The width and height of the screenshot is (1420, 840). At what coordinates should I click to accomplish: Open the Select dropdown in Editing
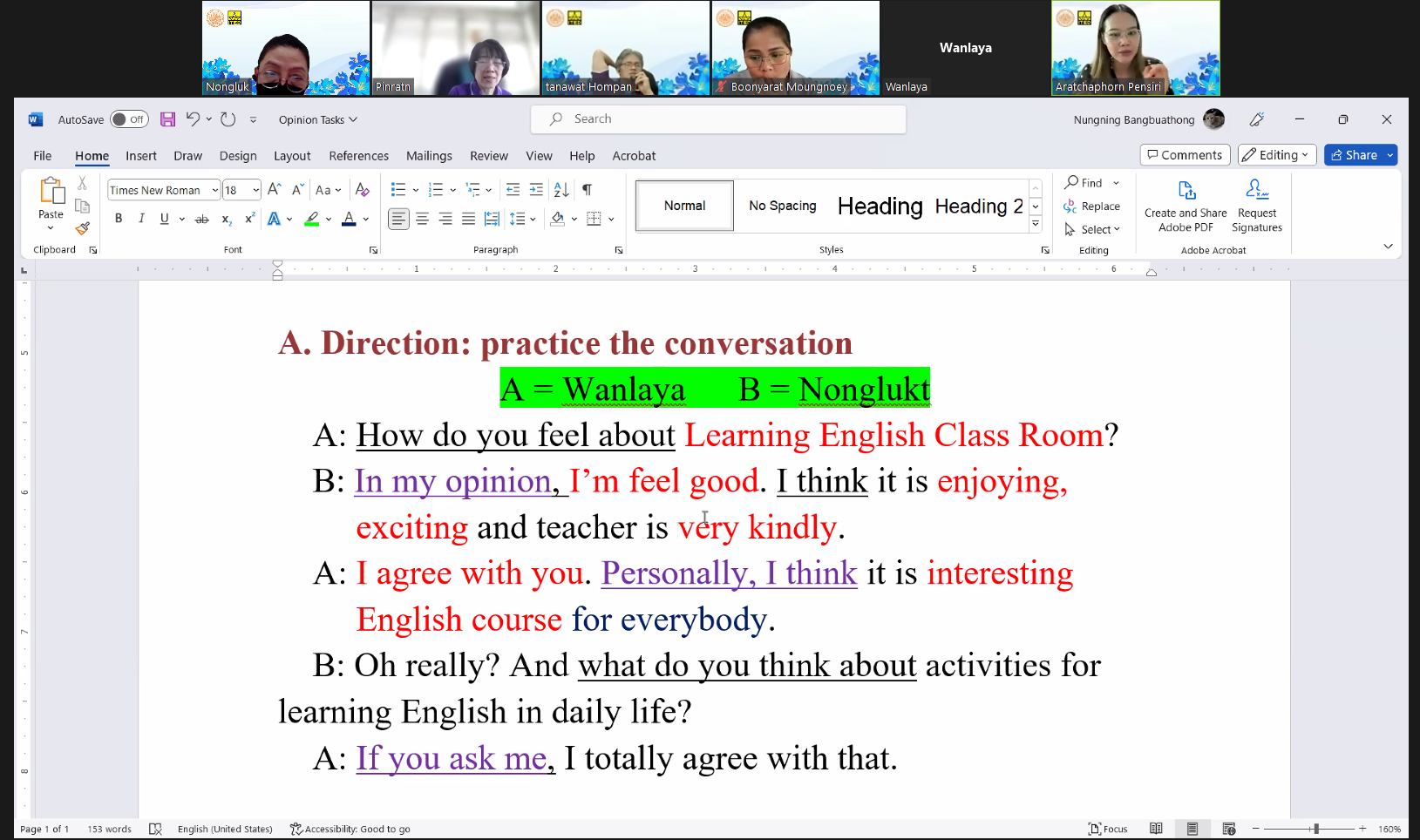click(1092, 229)
